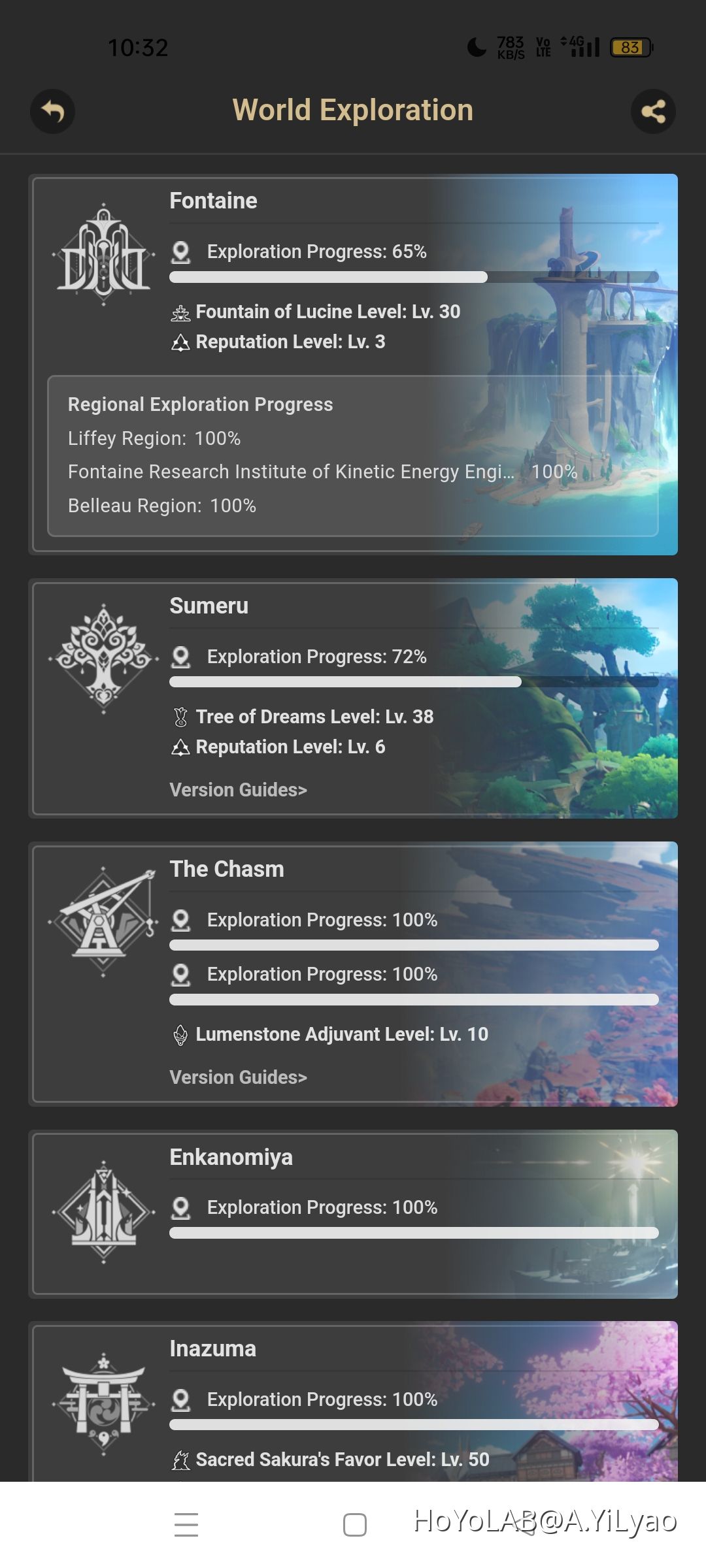Open Sumeru Version Guides link

pos(238,790)
